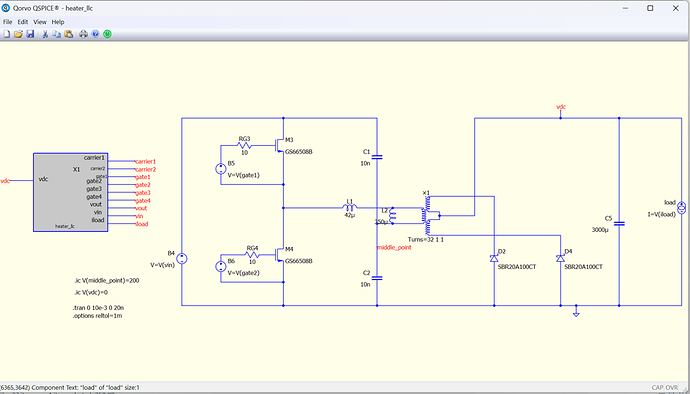The image size is (690, 394).
Task: Click the 3000µ value of capacitor C5
Action: (x=600, y=230)
